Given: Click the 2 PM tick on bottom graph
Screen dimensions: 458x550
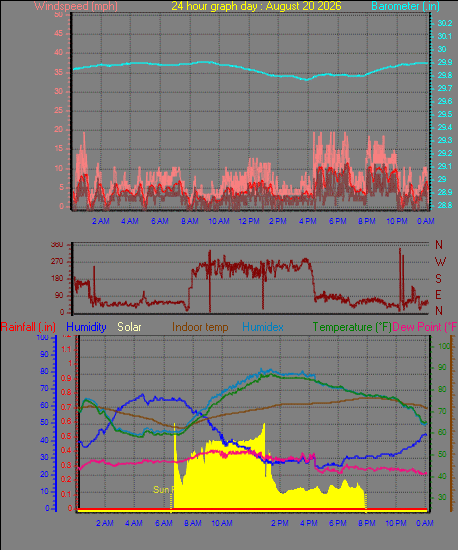Looking at the screenshot, I should click(279, 523).
